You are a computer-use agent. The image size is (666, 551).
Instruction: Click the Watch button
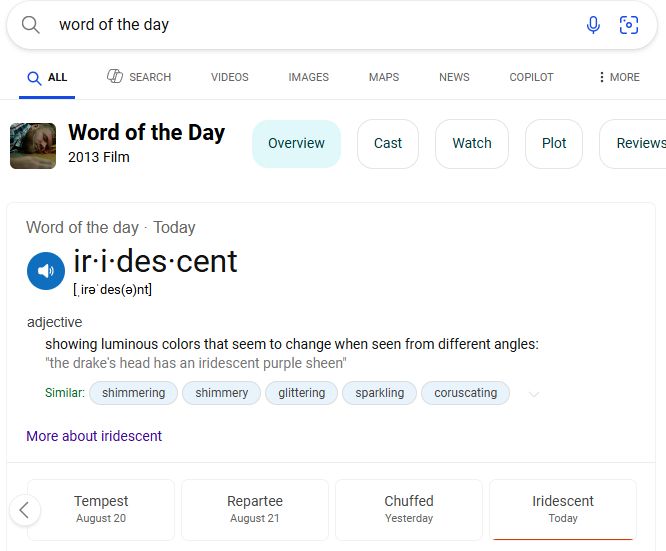click(x=472, y=143)
